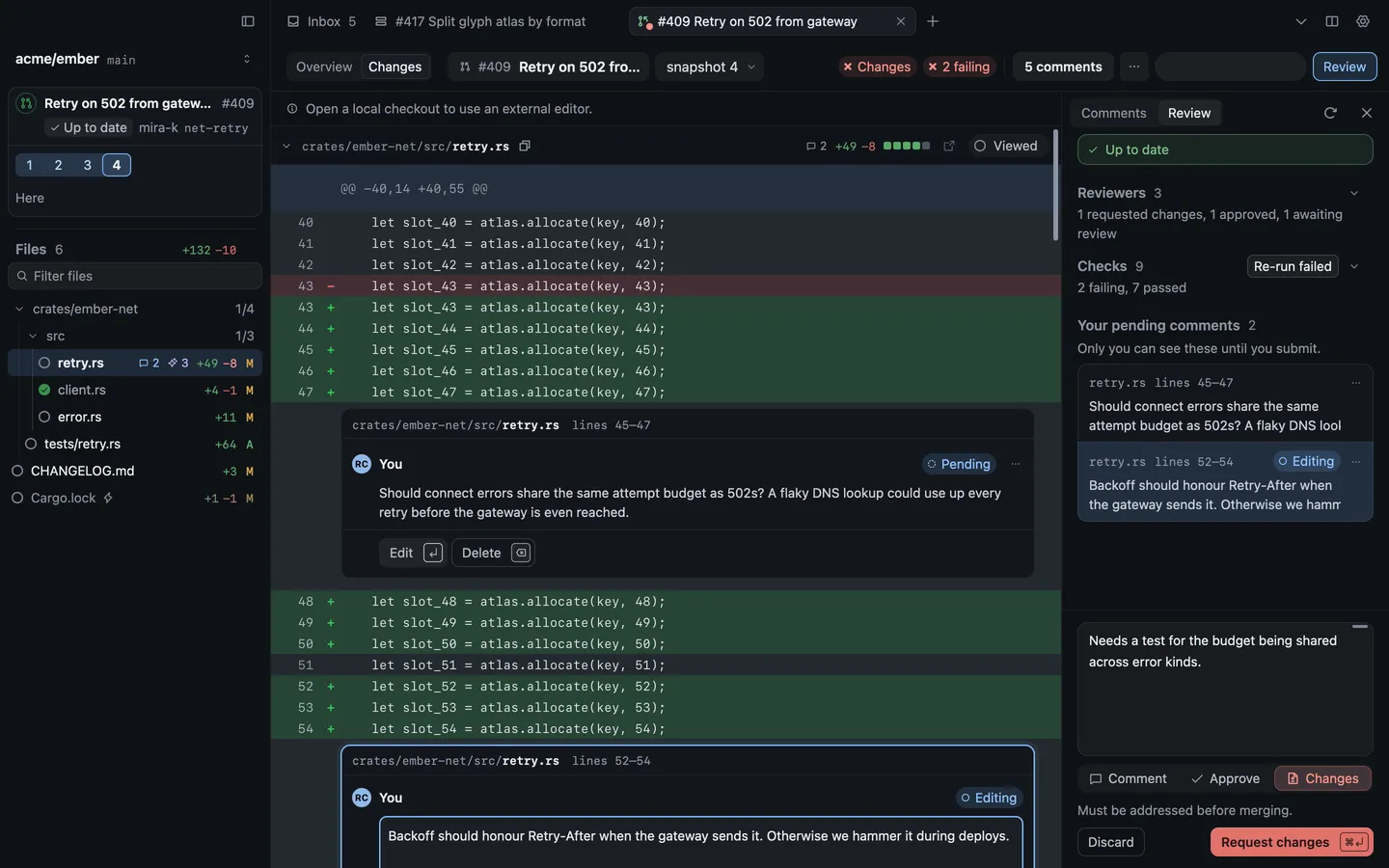The height and width of the screenshot is (868, 1389).
Task: Collapse the src folder in the file tree
Action: click(x=33, y=337)
